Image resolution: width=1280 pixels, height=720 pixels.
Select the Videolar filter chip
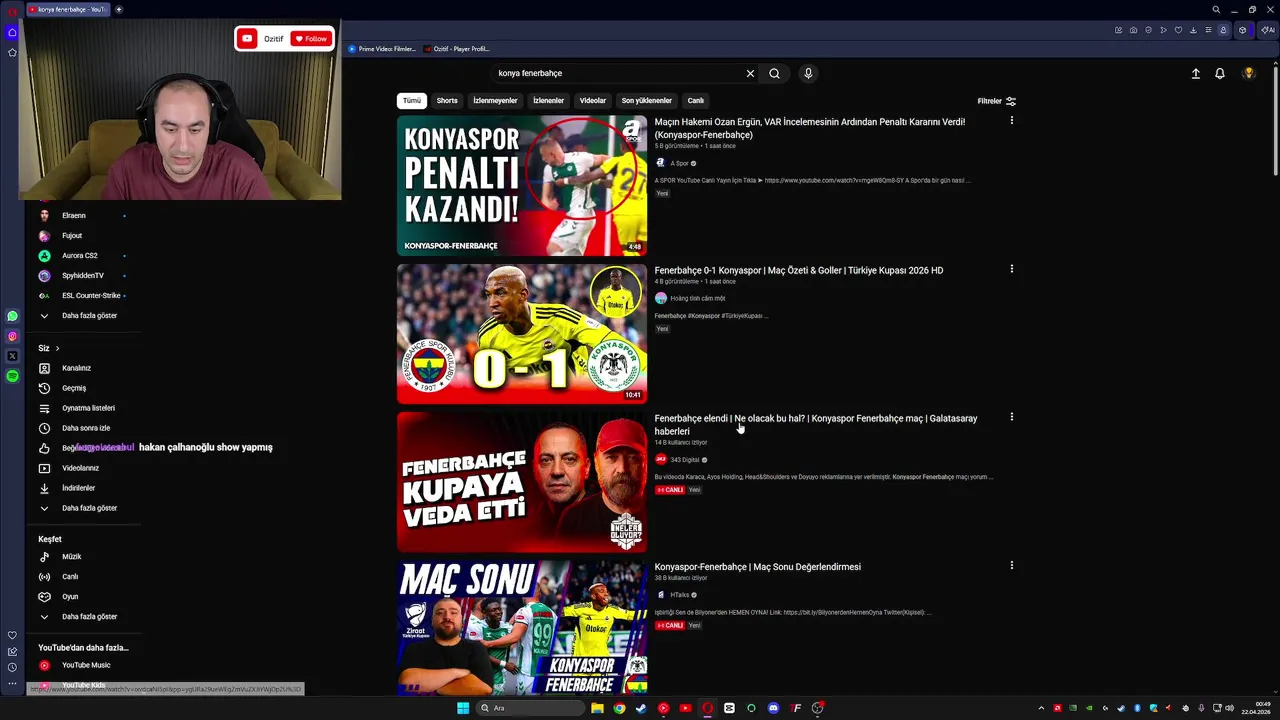pyautogui.click(x=593, y=101)
